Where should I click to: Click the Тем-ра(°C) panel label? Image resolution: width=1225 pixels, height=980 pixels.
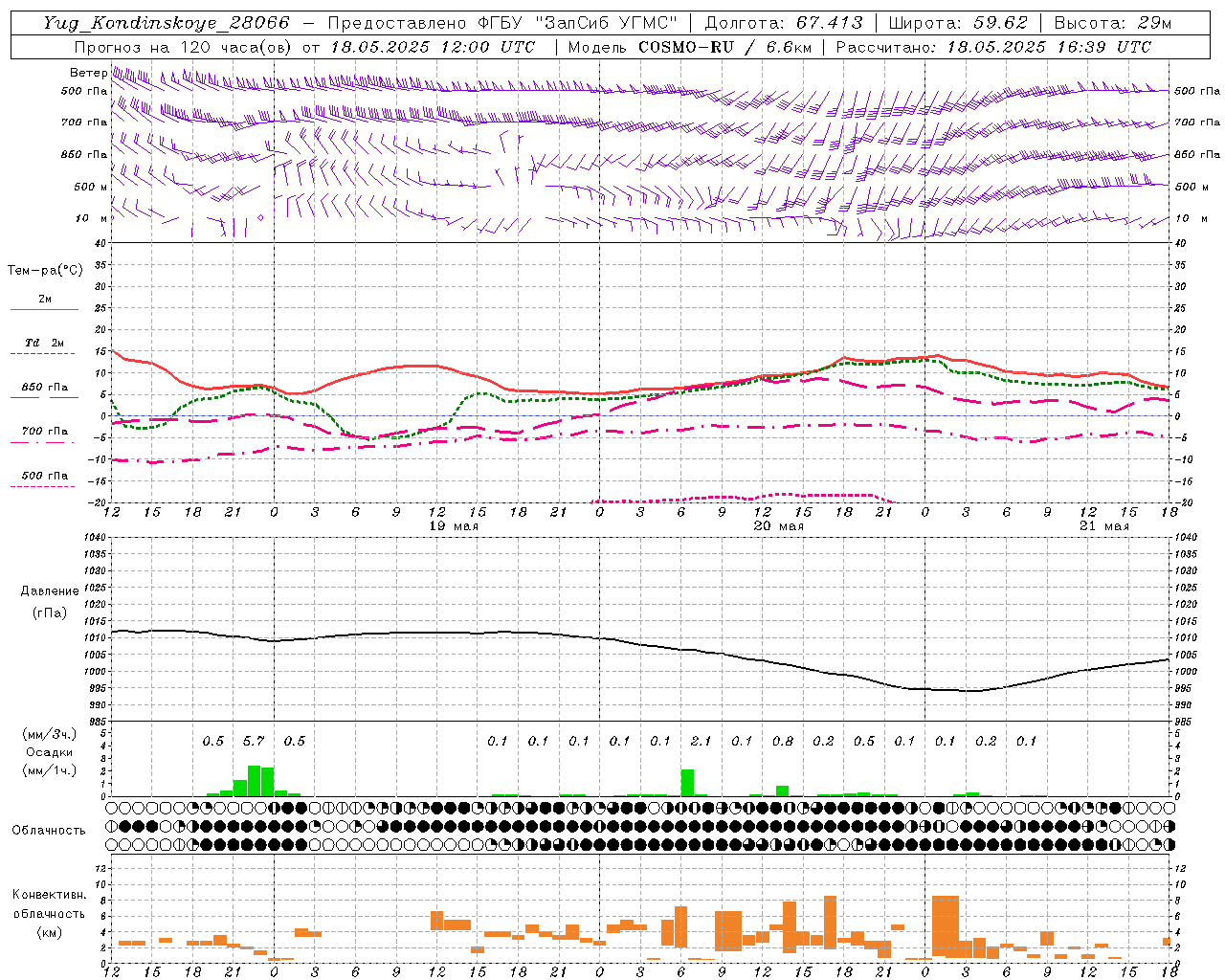tap(45, 271)
